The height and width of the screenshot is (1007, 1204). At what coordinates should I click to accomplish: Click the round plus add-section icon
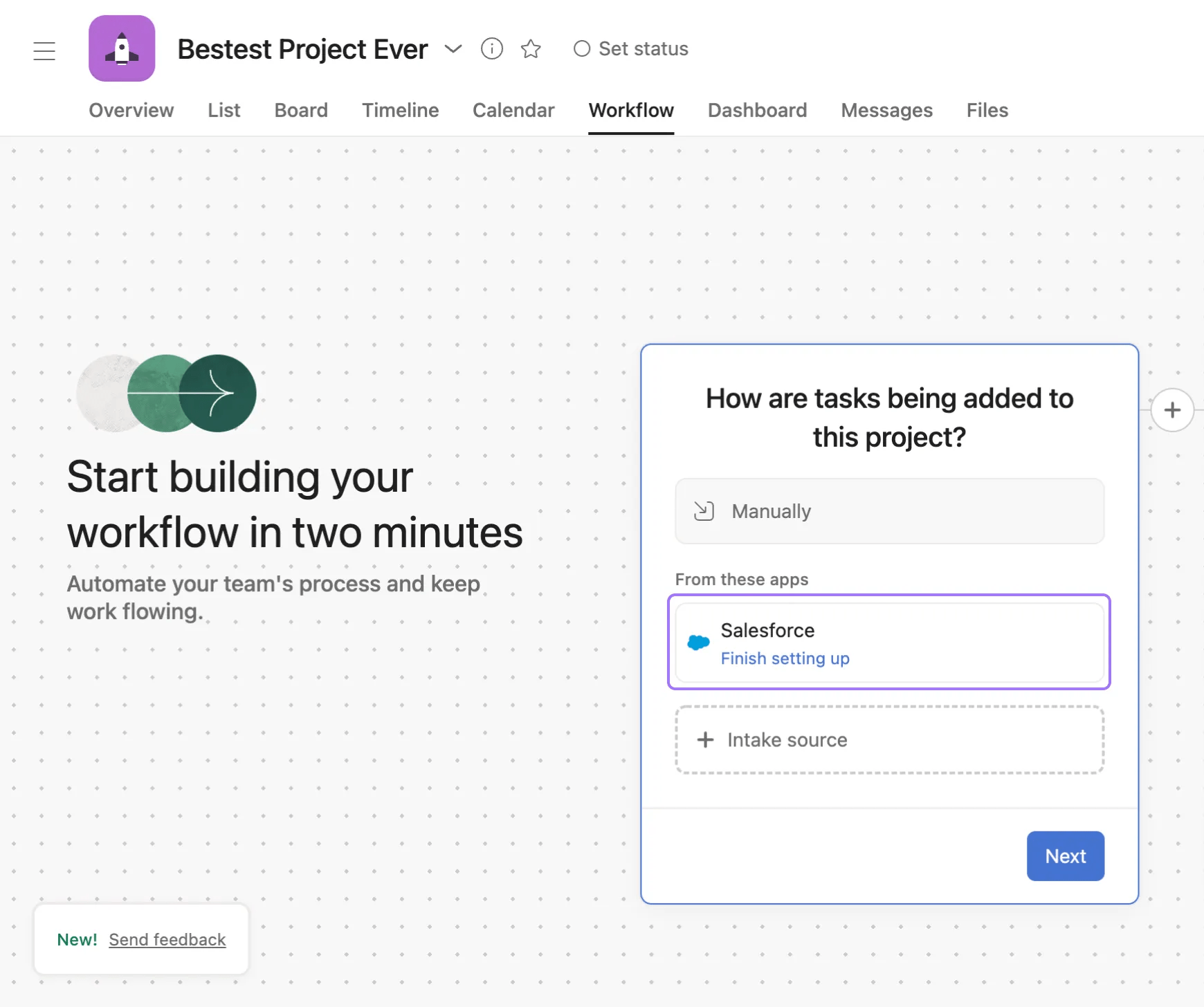pos(1171,410)
